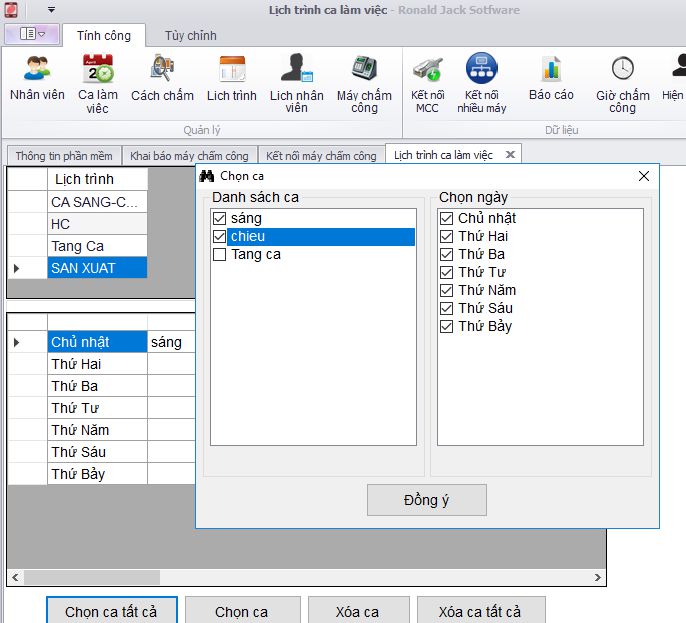Open Lịch nhân viên icon
The image size is (686, 623).
pyautogui.click(x=296, y=70)
